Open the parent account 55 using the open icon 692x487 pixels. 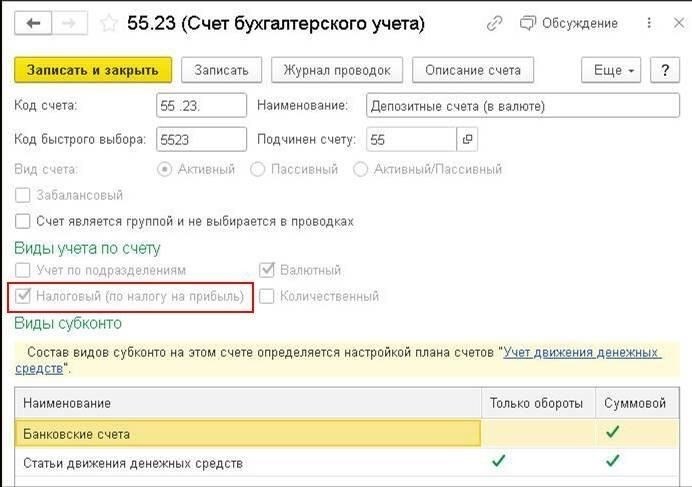tap(467, 140)
